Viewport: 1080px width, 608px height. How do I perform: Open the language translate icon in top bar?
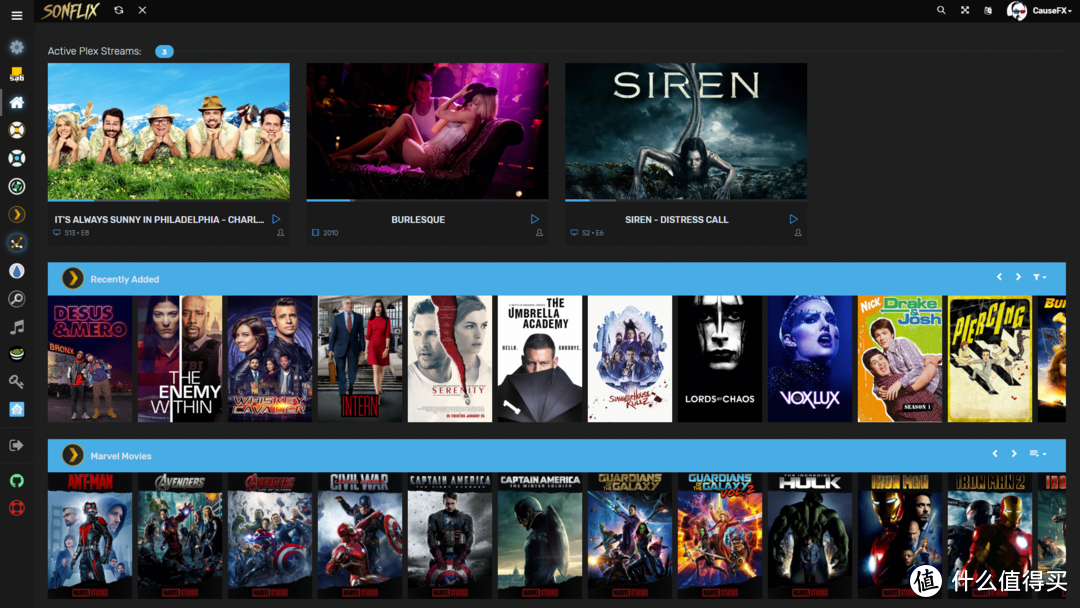coord(988,10)
